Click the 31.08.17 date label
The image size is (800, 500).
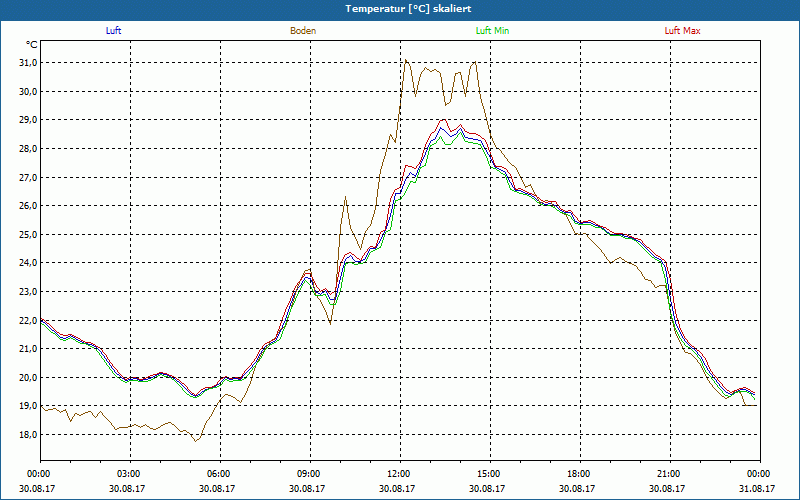[x=757, y=488]
